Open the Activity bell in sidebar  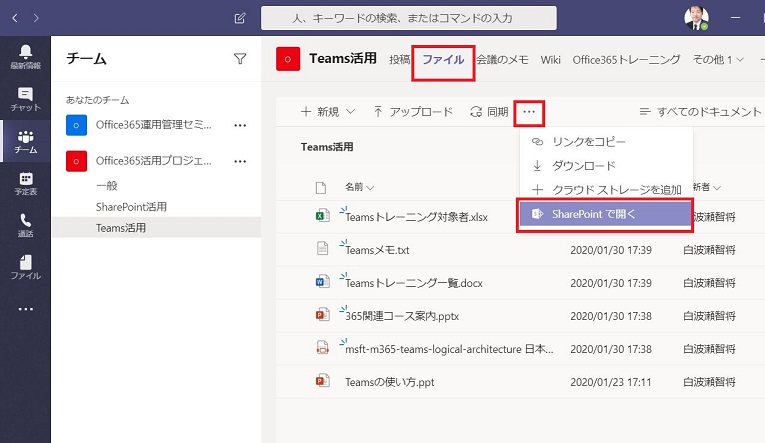[25, 56]
